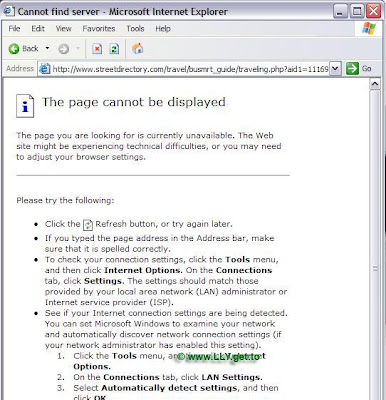This screenshot has height=400, width=386.
Task: Maximize the Internet Explorer window
Action: 357,12
